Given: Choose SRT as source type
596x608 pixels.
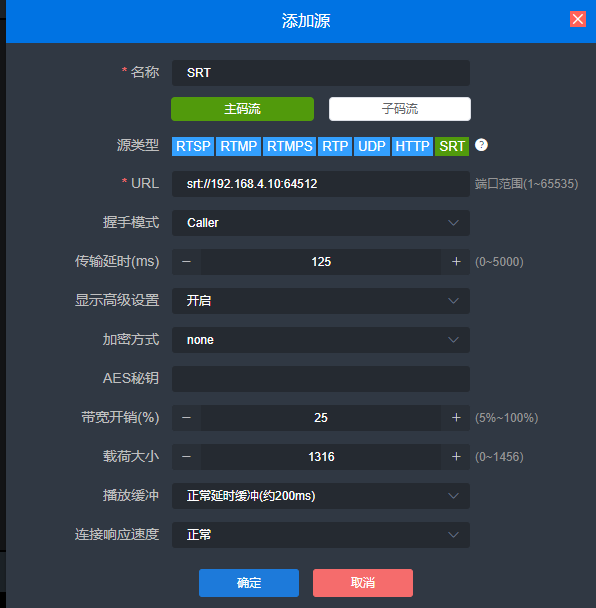Looking at the screenshot, I should point(452,147).
